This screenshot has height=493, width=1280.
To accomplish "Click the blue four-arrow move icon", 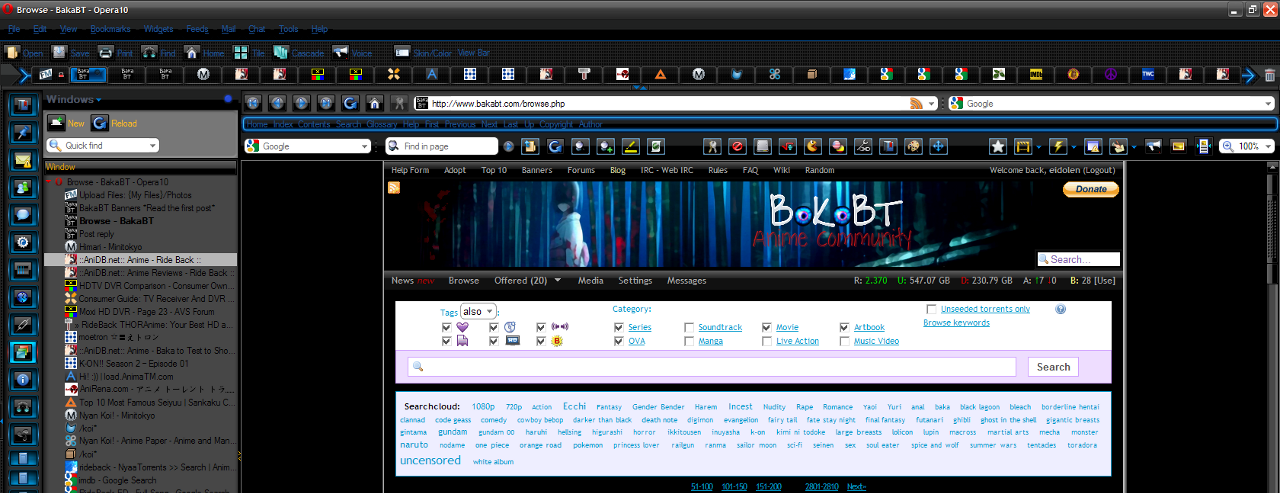I will (x=938, y=146).
